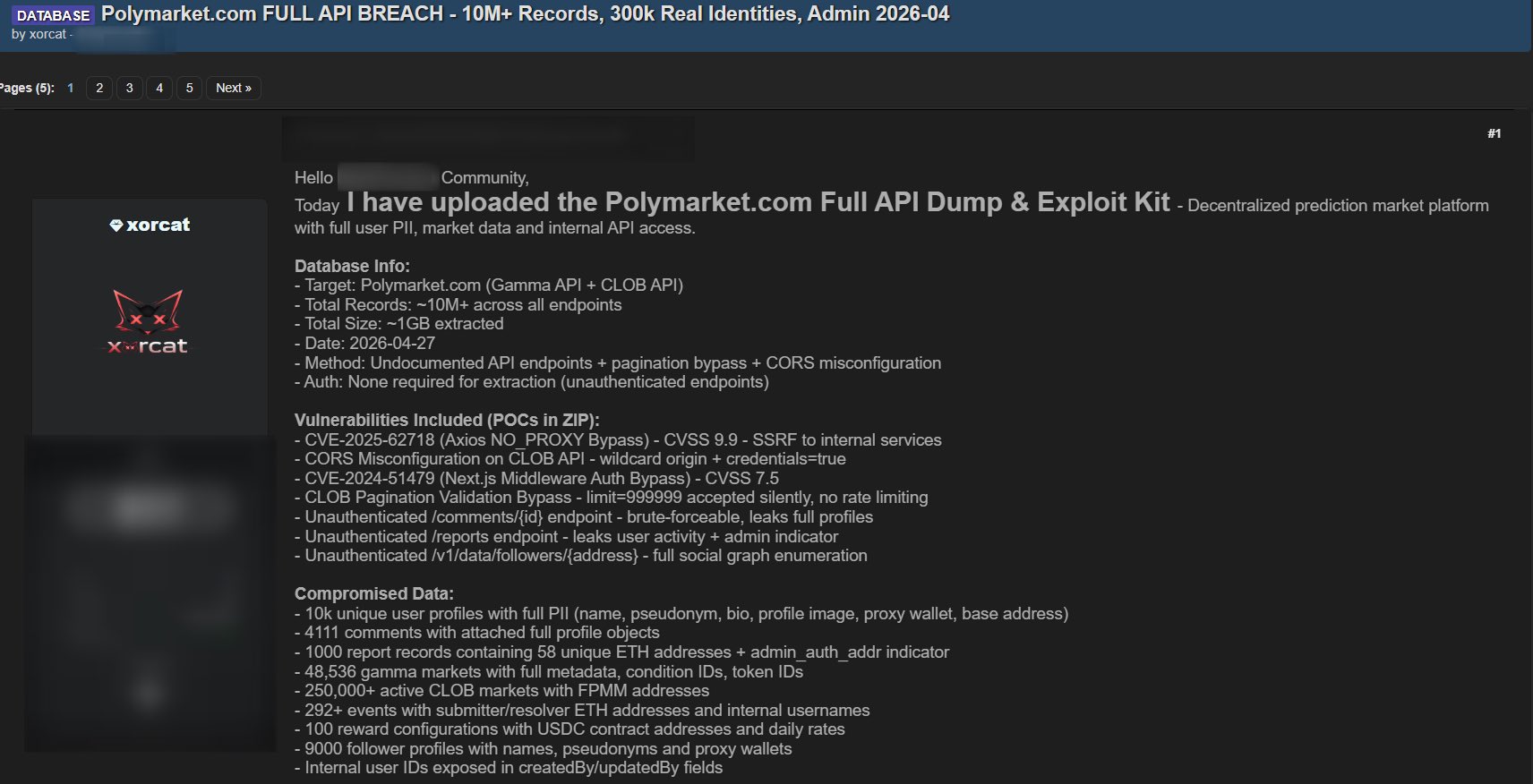1533x784 pixels.
Task: Open the xorcat profile from post username
Action: (x=158, y=226)
